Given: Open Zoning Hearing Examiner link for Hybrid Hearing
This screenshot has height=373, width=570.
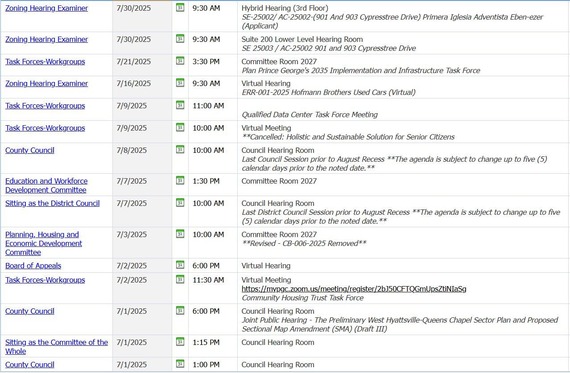Looking at the screenshot, I should click(x=47, y=8).
